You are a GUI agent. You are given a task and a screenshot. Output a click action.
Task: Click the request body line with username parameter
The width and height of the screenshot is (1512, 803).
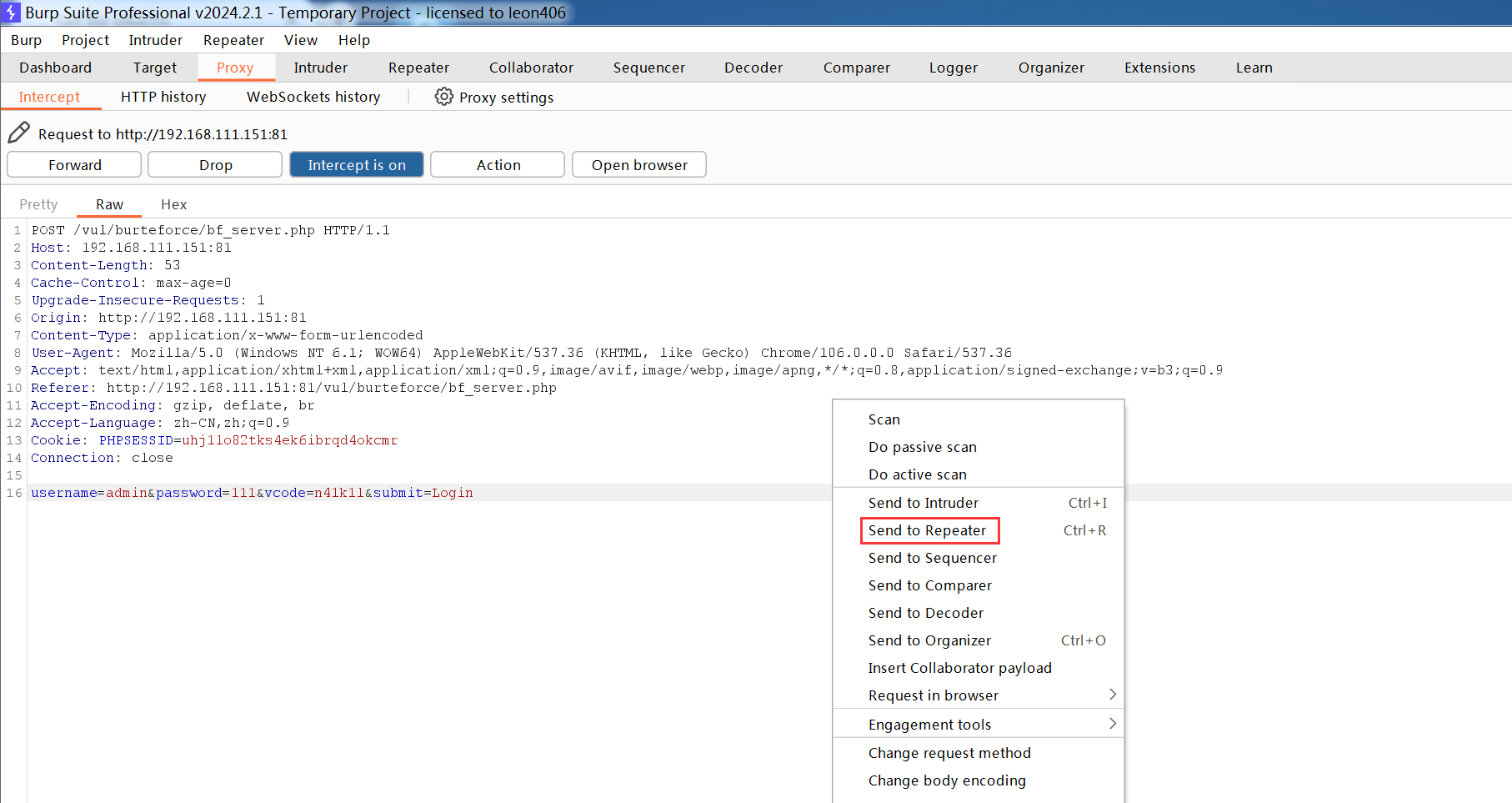[x=252, y=493]
